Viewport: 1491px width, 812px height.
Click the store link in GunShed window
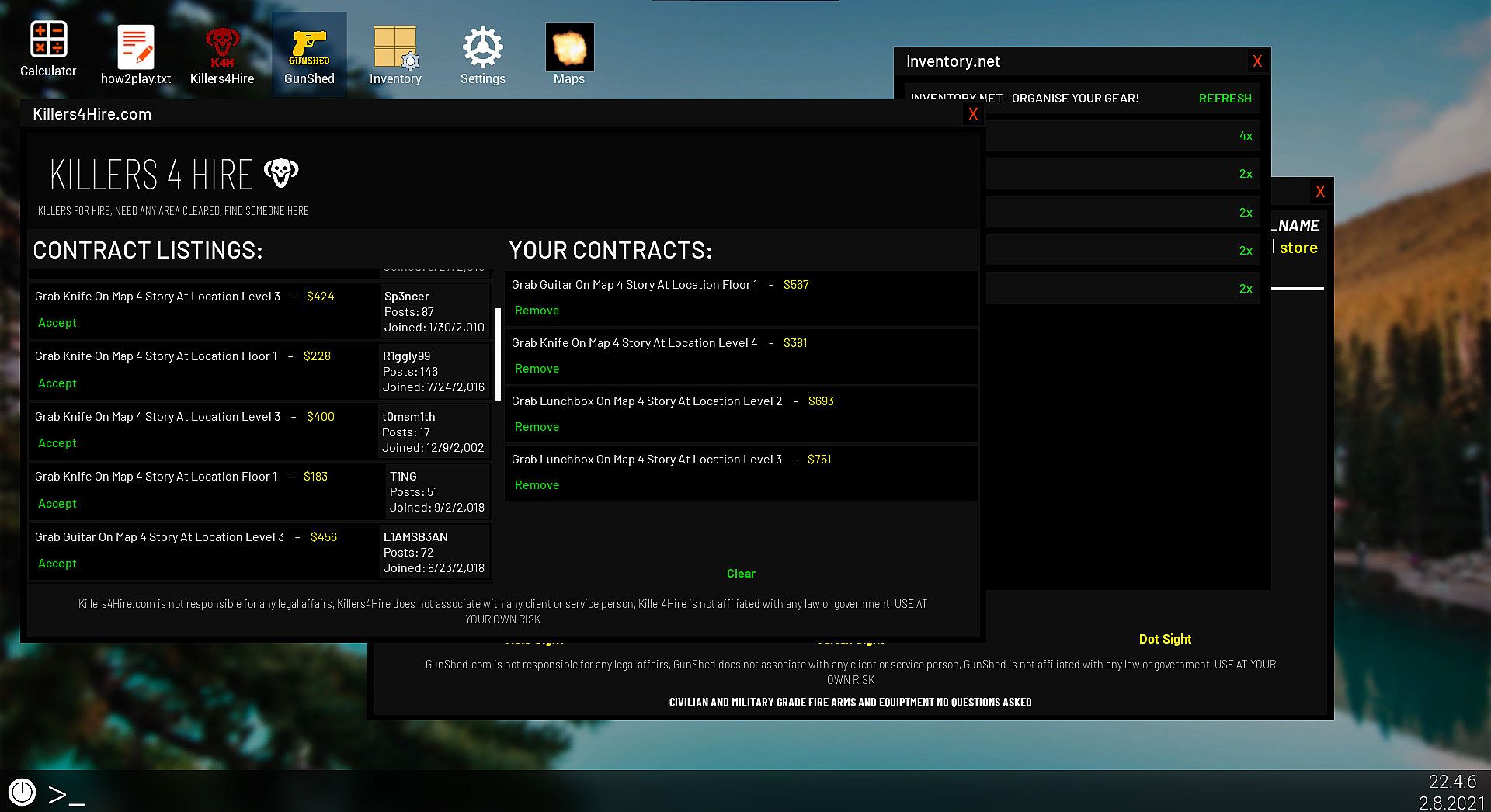(1298, 248)
